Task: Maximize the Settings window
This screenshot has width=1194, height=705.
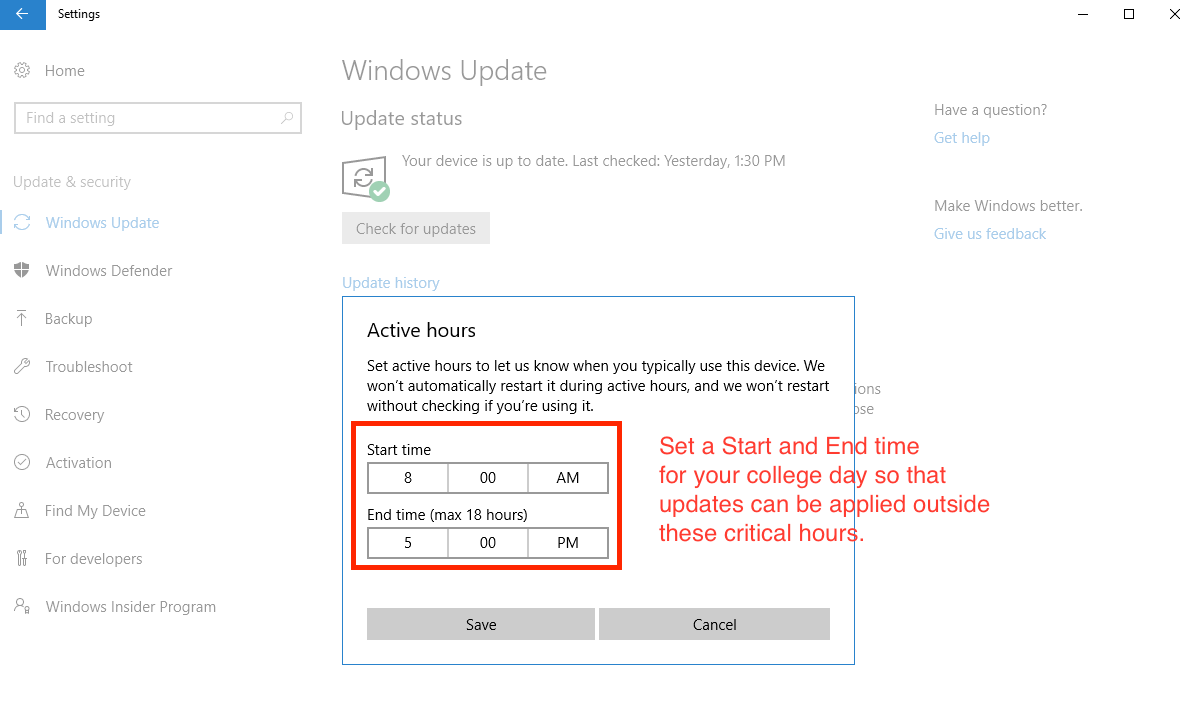Action: pyautogui.click(x=1129, y=14)
